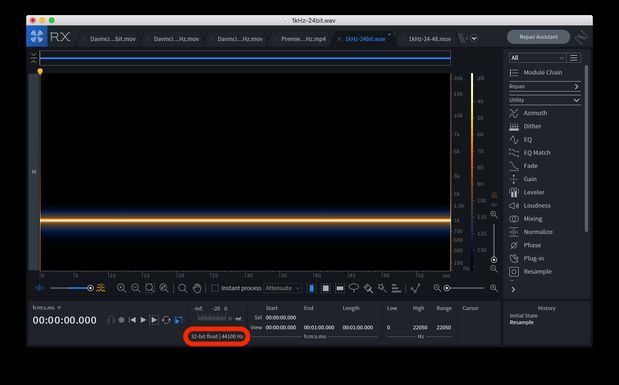Image resolution: width=619 pixels, height=385 pixels.
Task: Select Resample history entry
Action: pyautogui.click(x=521, y=323)
